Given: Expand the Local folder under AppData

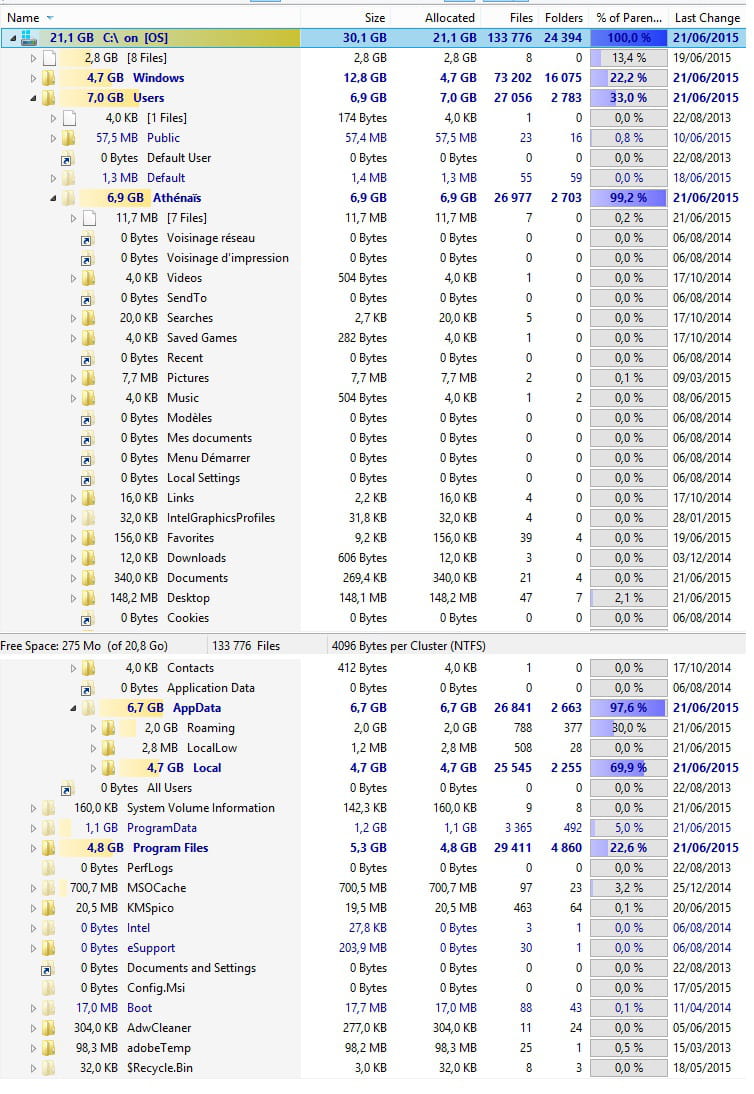Looking at the screenshot, I should (93, 768).
